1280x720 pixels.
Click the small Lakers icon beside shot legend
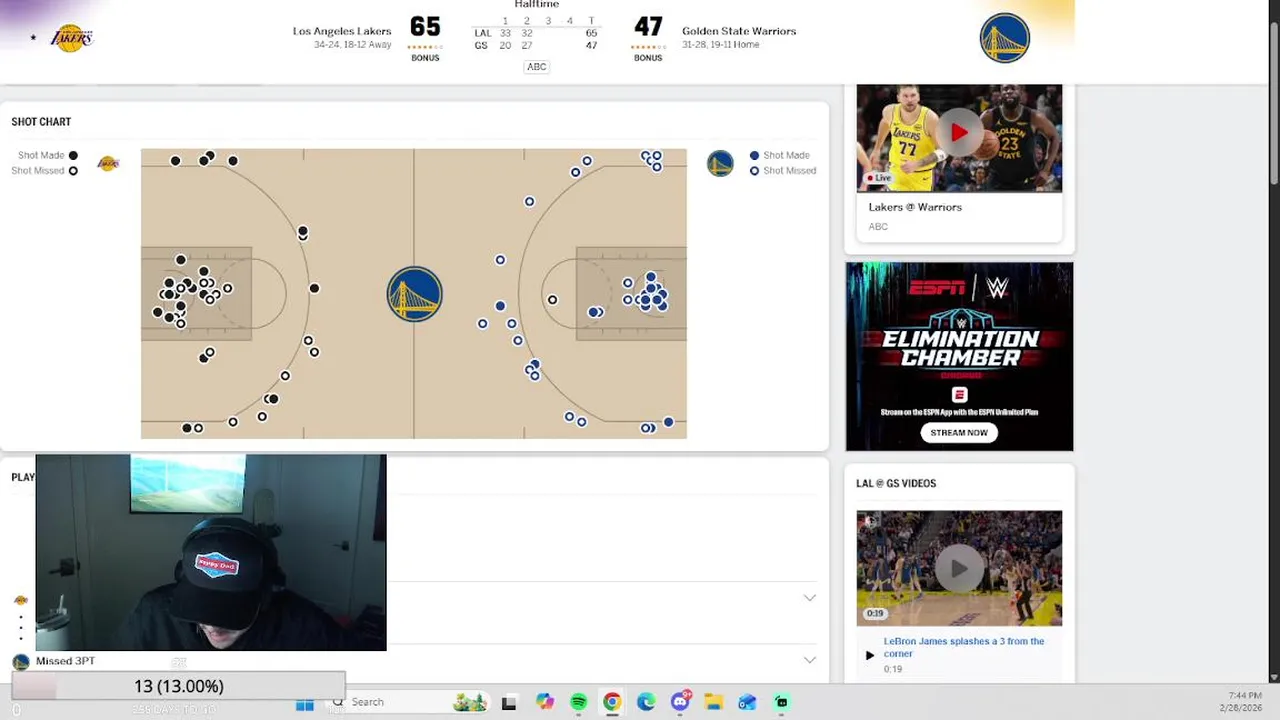(108, 163)
